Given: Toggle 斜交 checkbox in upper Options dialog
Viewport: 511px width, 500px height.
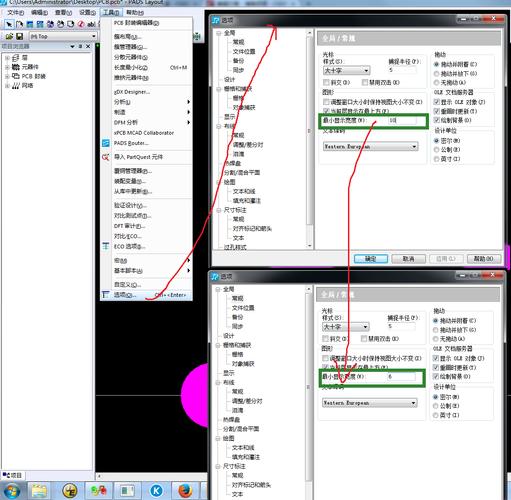Looking at the screenshot, I should (x=326, y=82).
